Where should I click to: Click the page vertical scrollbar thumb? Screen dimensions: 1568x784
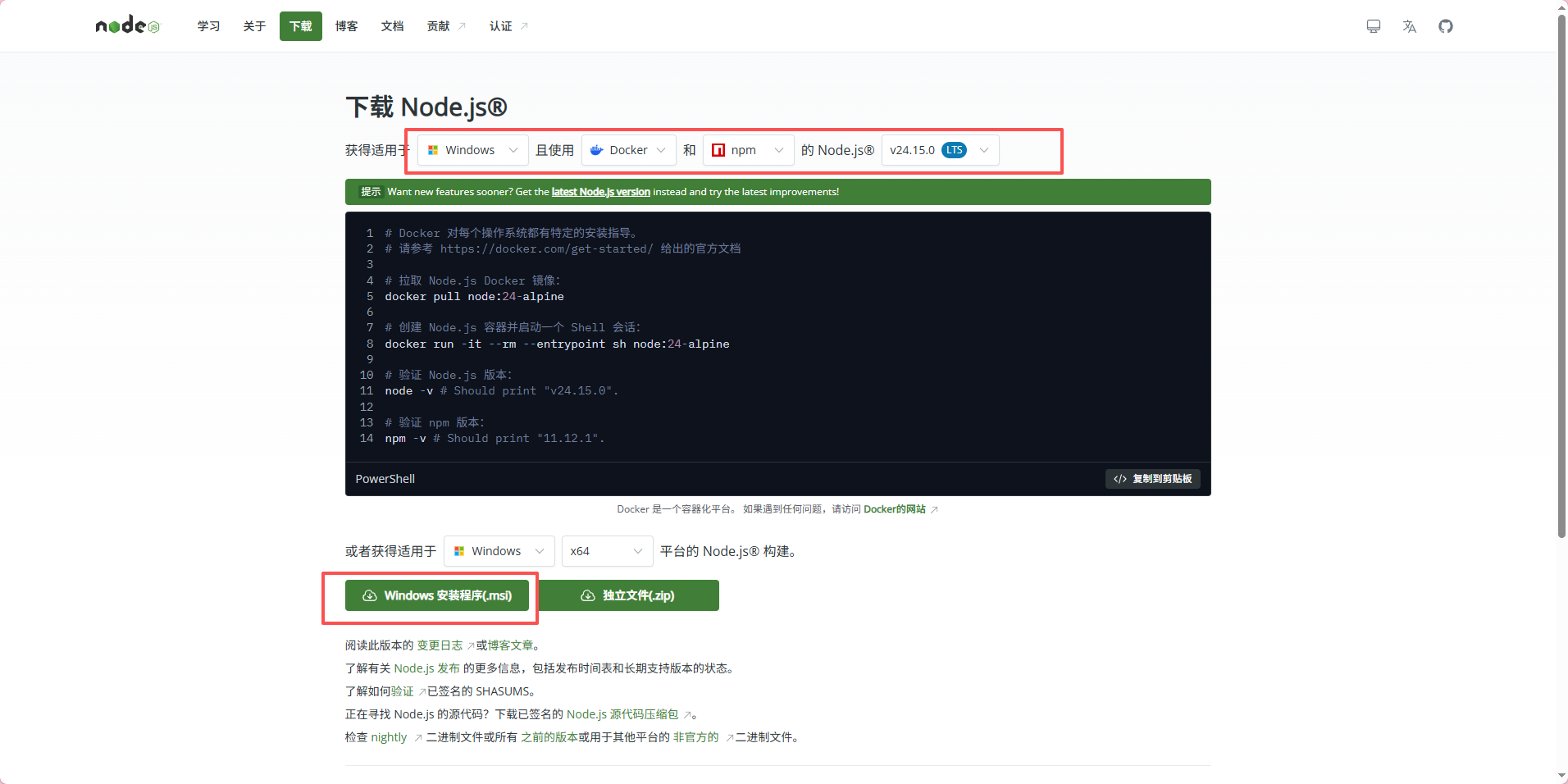pyautogui.click(x=1561, y=276)
